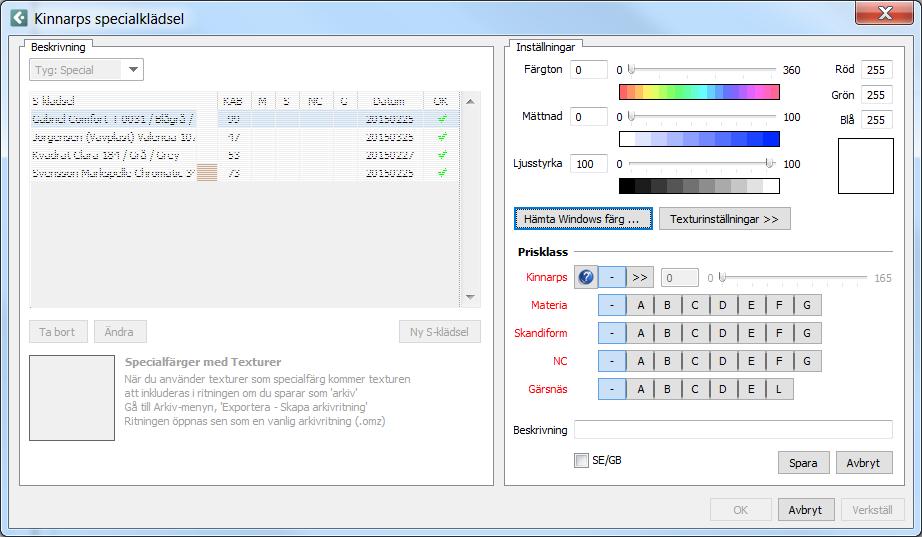
Task: Click the OK column header
Action: (x=440, y=101)
